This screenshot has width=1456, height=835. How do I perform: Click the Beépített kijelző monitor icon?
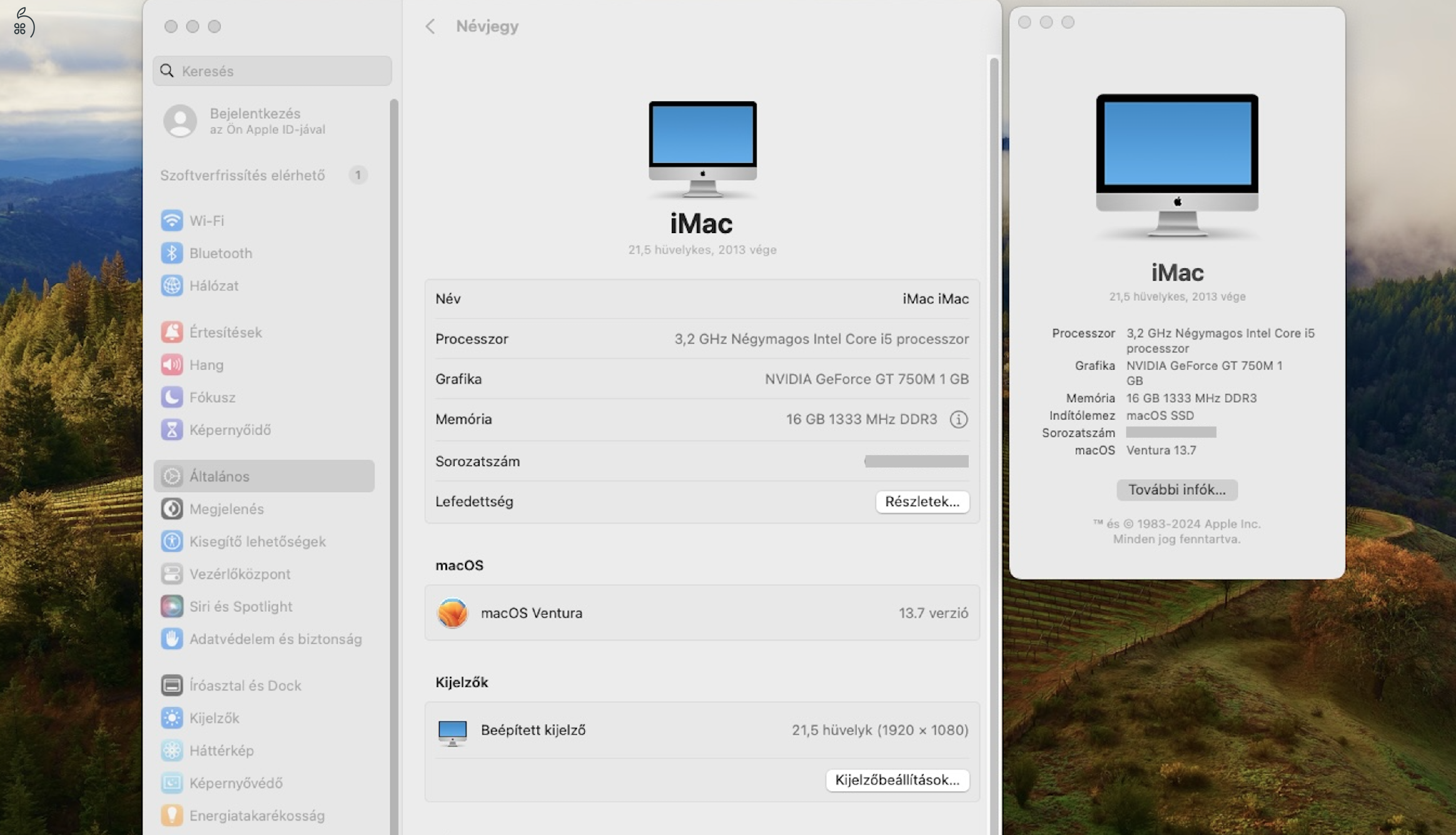click(x=452, y=733)
